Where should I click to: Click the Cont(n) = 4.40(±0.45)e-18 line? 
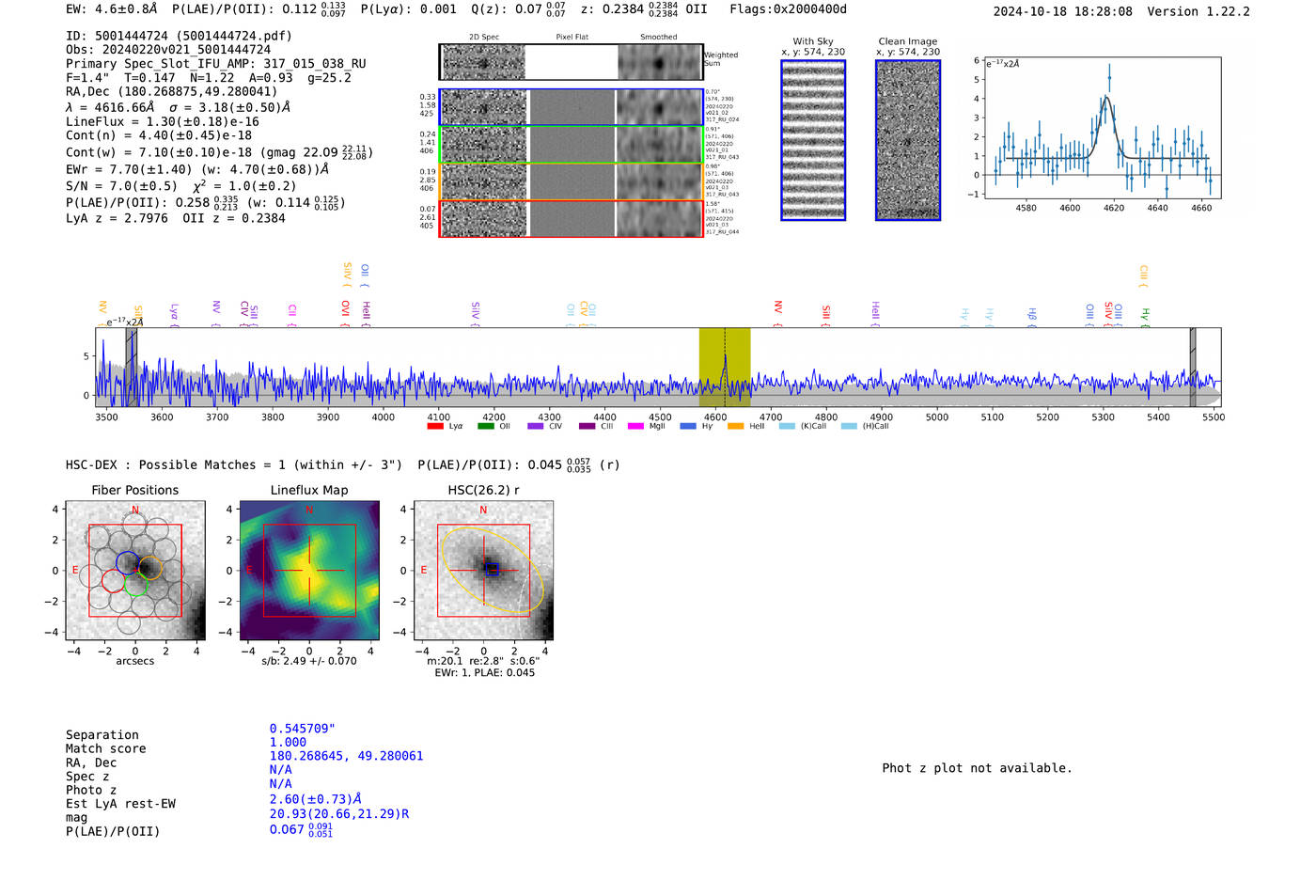click(x=159, y=134)
